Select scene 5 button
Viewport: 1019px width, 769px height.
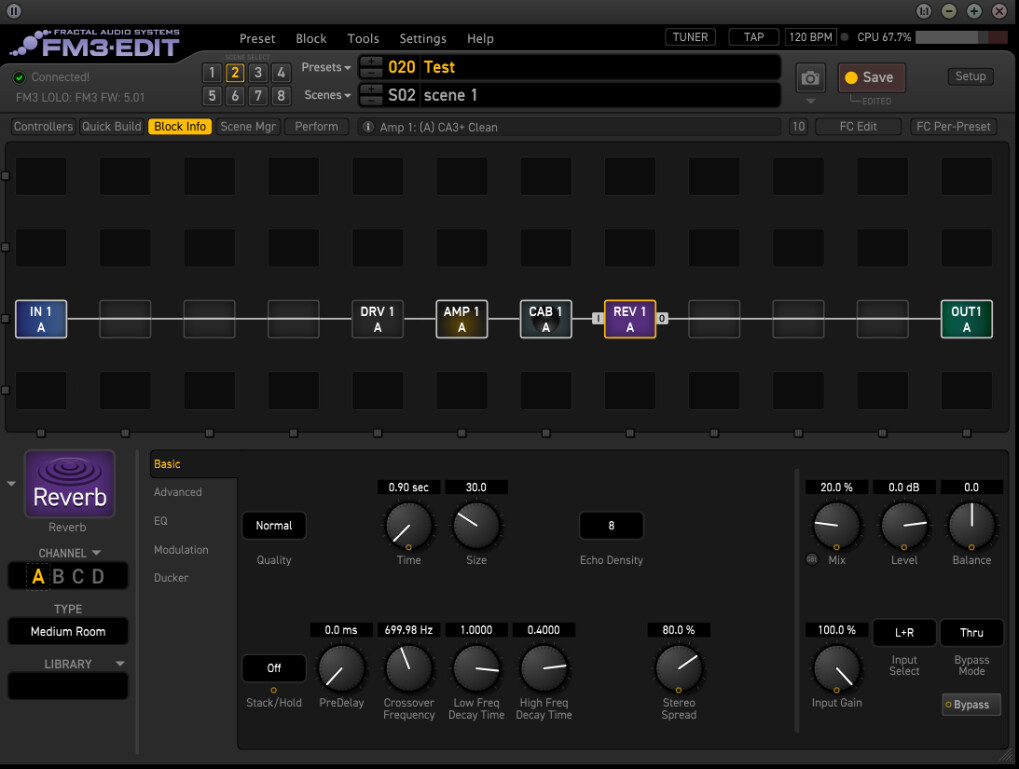(x=212, y=96)
